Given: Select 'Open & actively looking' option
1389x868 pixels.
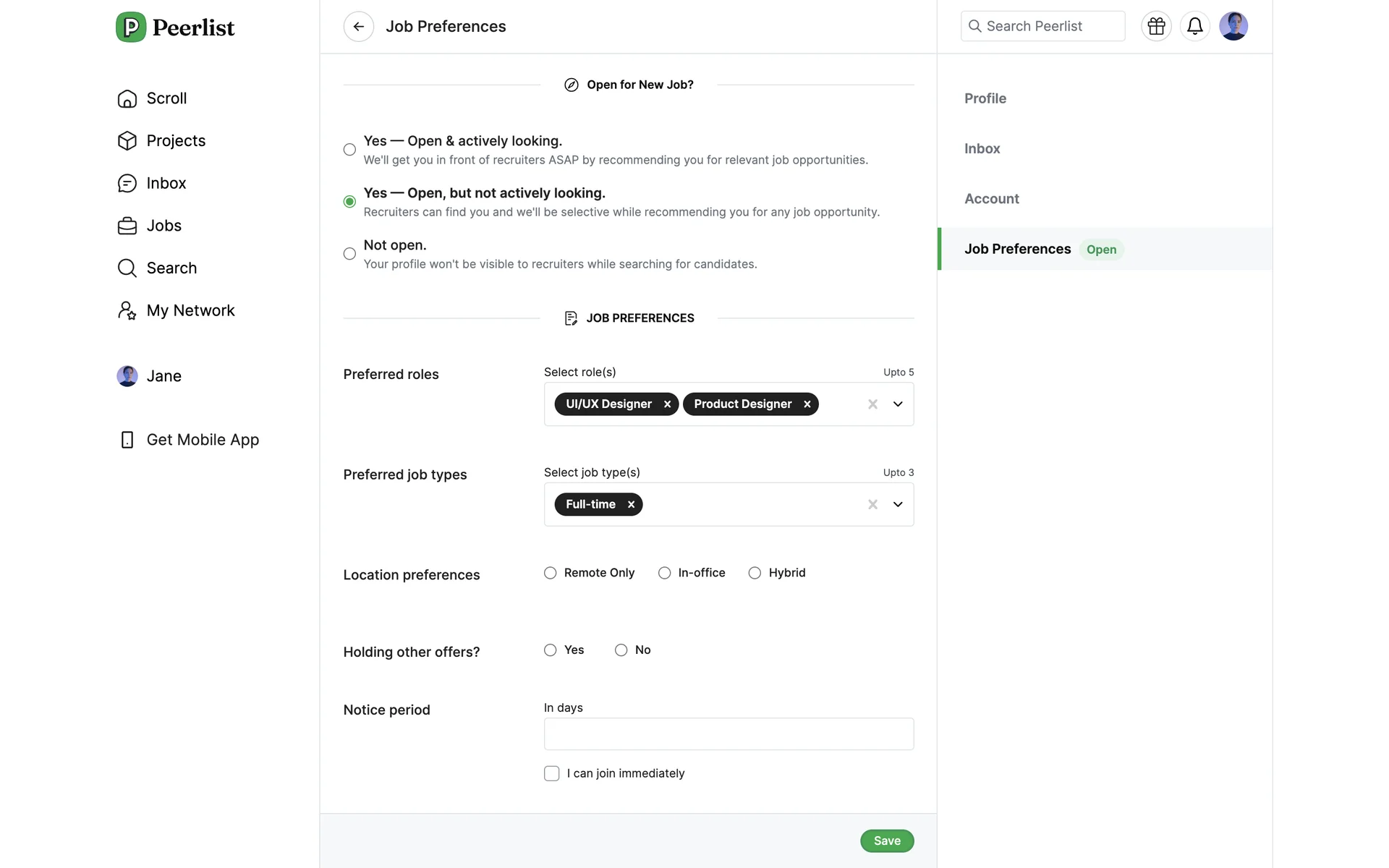Looking at the screenshot, I should pyautogui.click(x=349, y=150).
